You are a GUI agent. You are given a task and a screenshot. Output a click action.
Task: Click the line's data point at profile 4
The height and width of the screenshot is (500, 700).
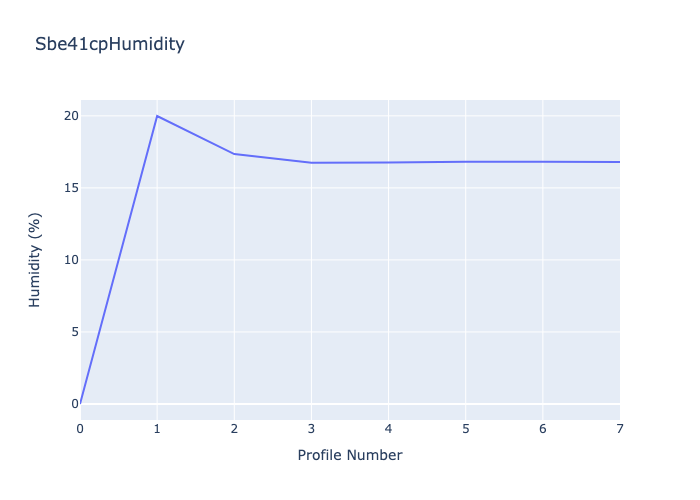[388, 162]
